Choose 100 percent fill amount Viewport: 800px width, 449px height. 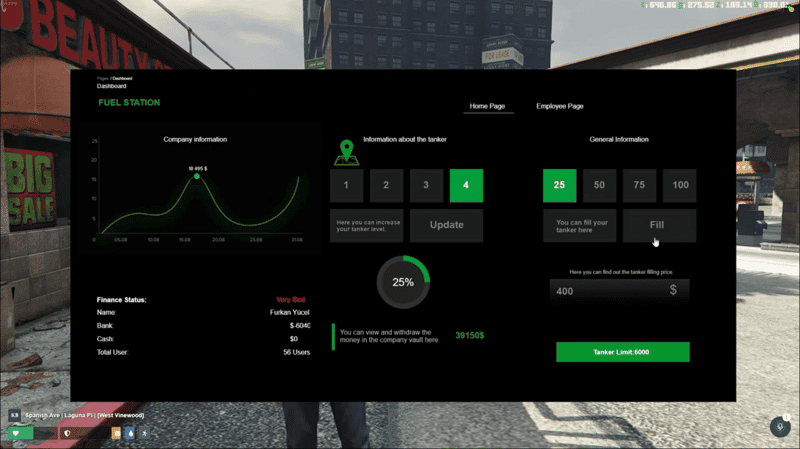point(680,185)
